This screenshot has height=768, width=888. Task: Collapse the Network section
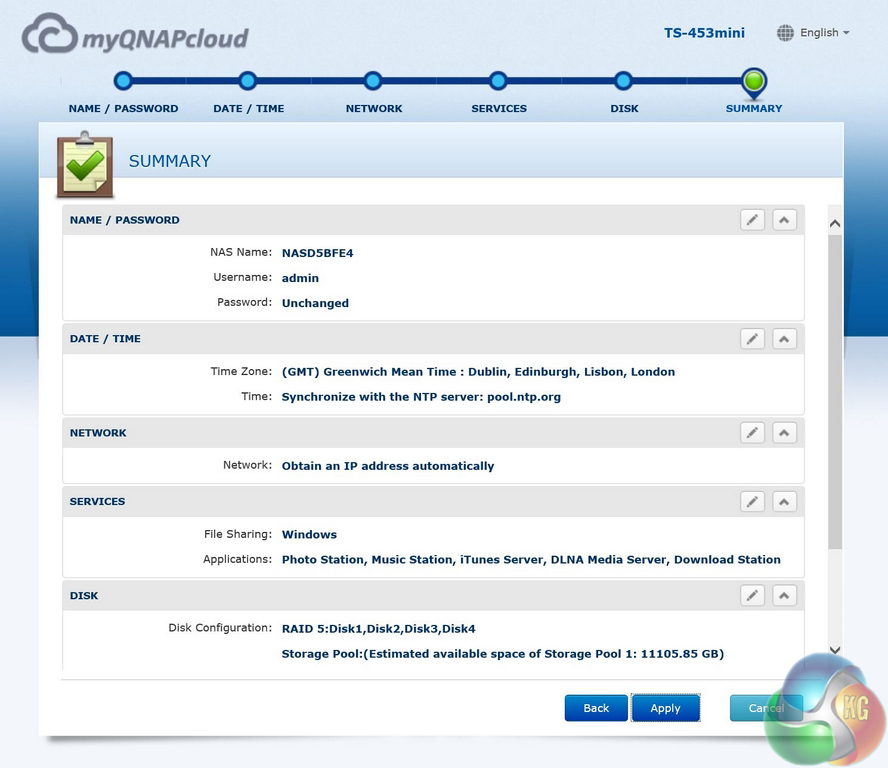(x=784, y=433)
